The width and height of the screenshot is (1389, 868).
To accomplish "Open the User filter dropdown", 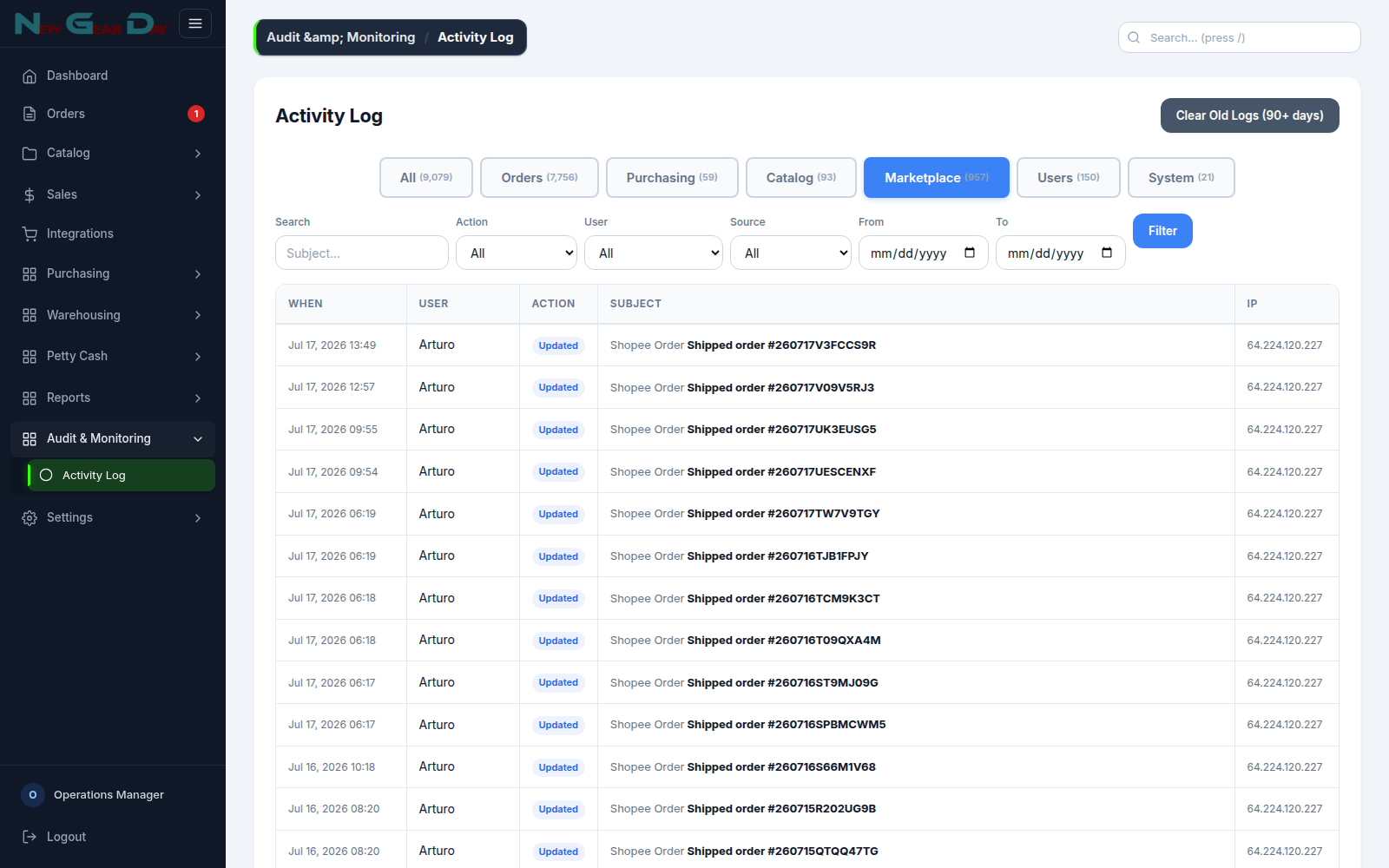I will pos(654,253).
